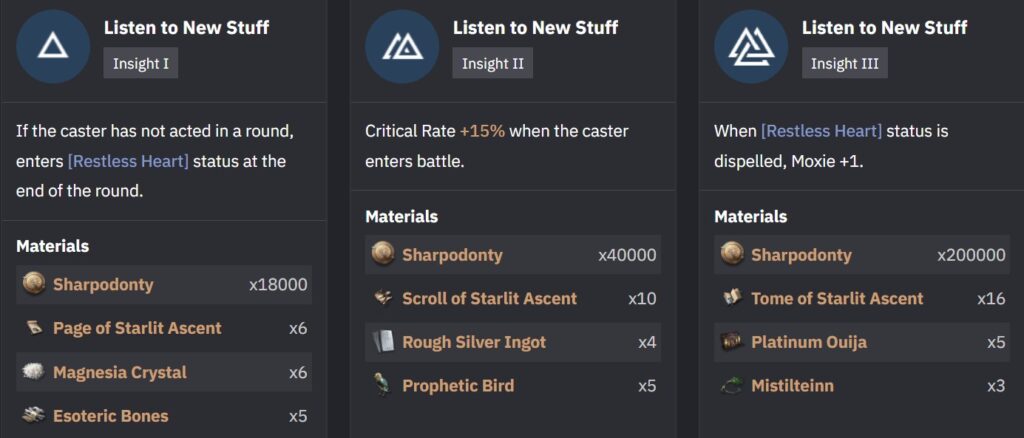Click the Mistilteinn material icon
This screenshot has height=438, width=1024.
(x=731, y=386)
